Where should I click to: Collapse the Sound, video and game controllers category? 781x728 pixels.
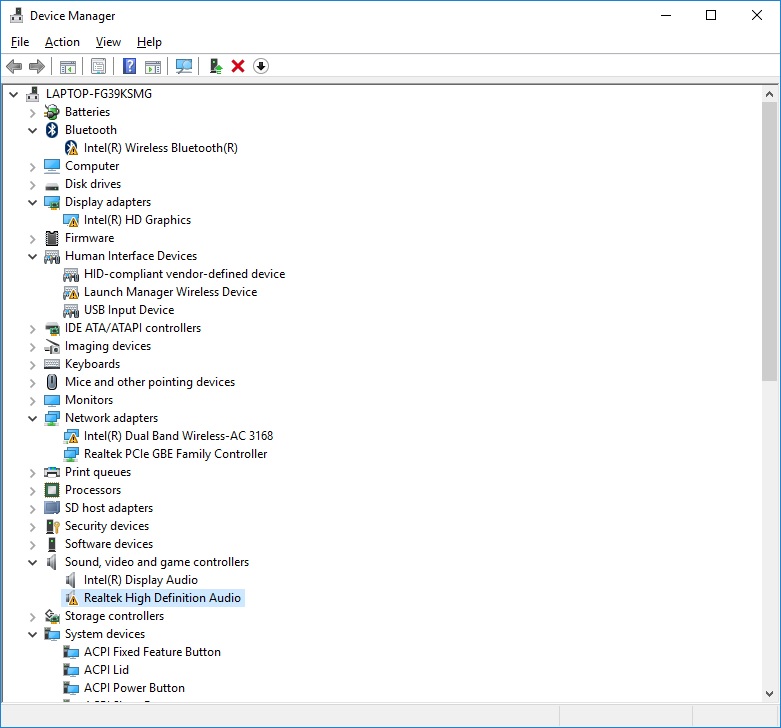pos(32,563)
